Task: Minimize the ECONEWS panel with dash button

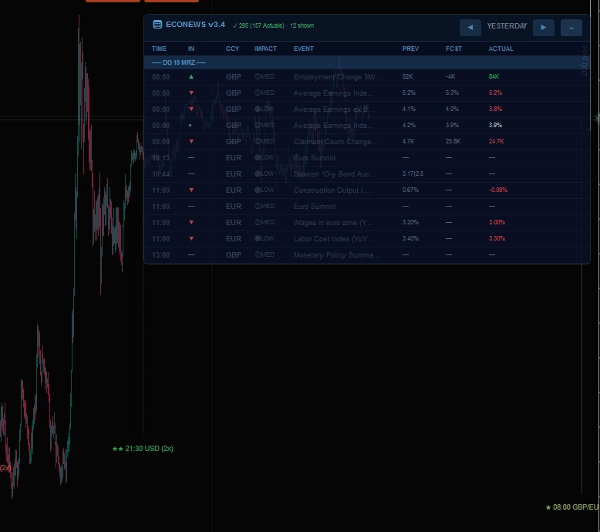Action: click(571, 27)
